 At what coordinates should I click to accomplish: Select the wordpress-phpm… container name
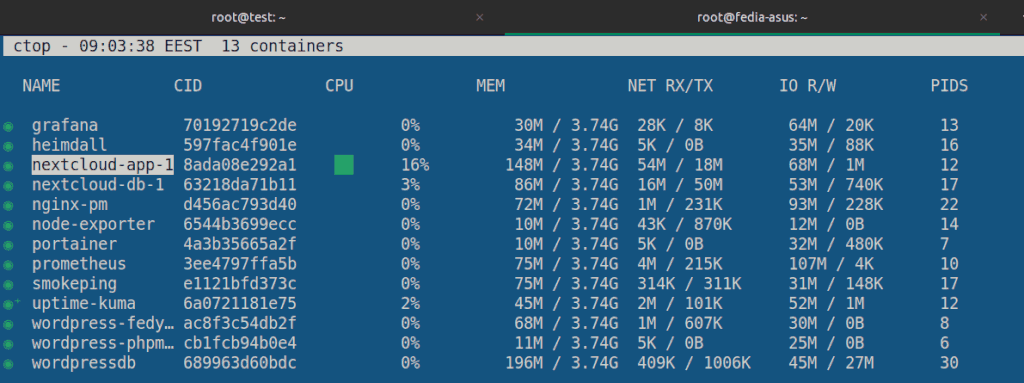click(103, 343)
